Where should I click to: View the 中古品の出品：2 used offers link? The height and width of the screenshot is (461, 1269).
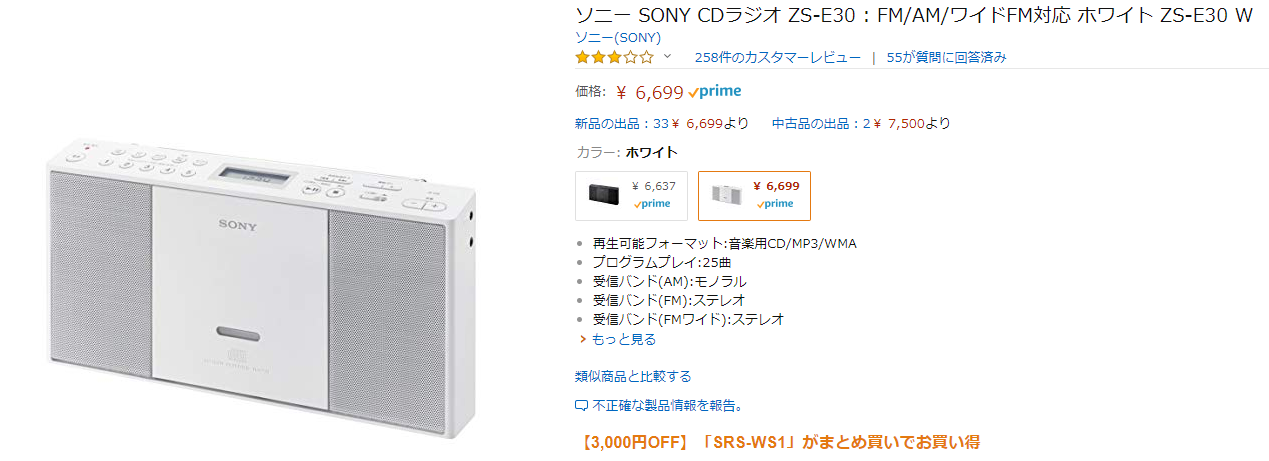click(x=820, y=124)
